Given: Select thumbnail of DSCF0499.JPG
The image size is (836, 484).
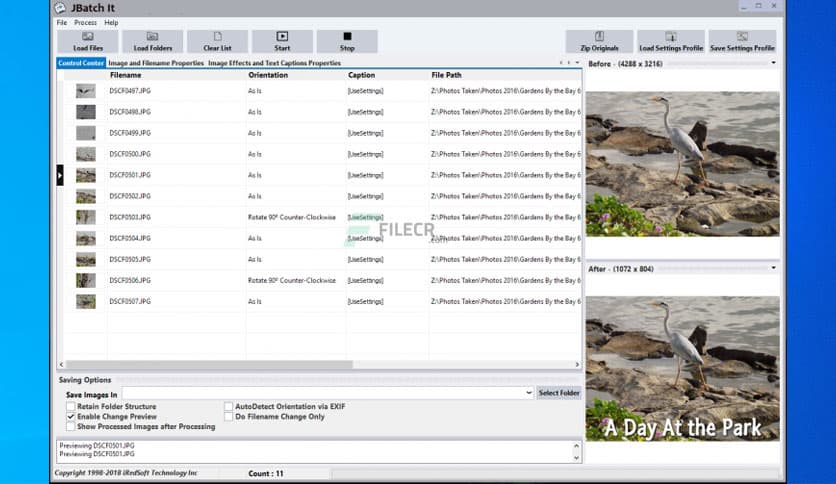Looking at the screenshot, I should 86,133.
